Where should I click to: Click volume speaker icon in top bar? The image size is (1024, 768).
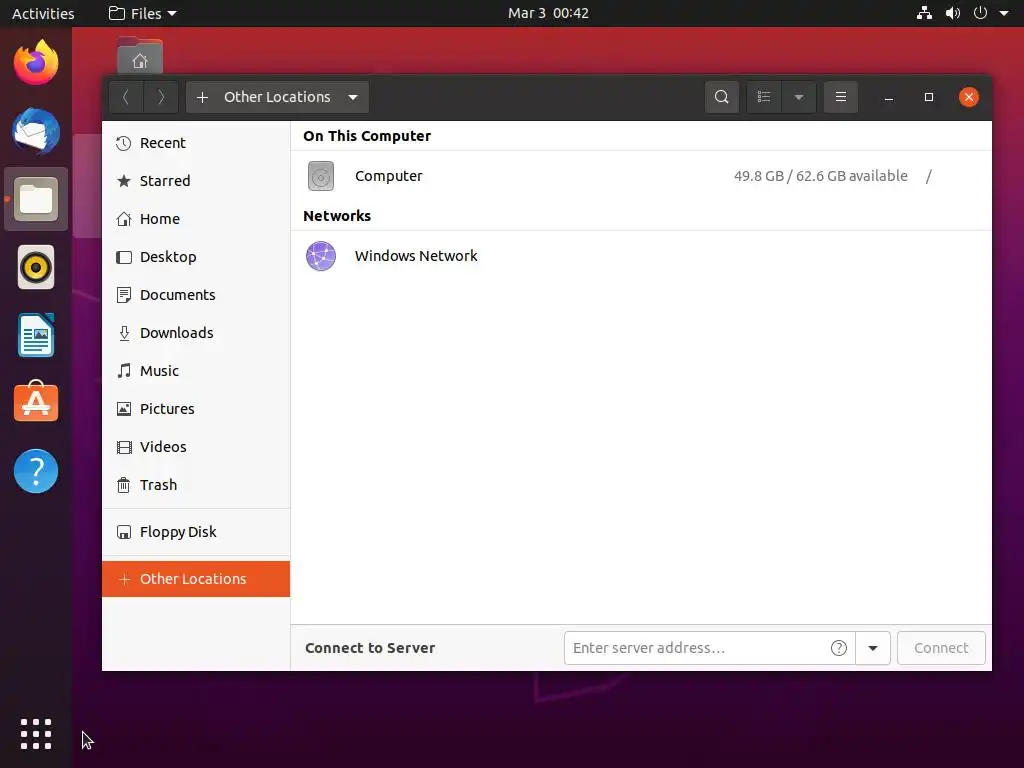click(953, 13)
